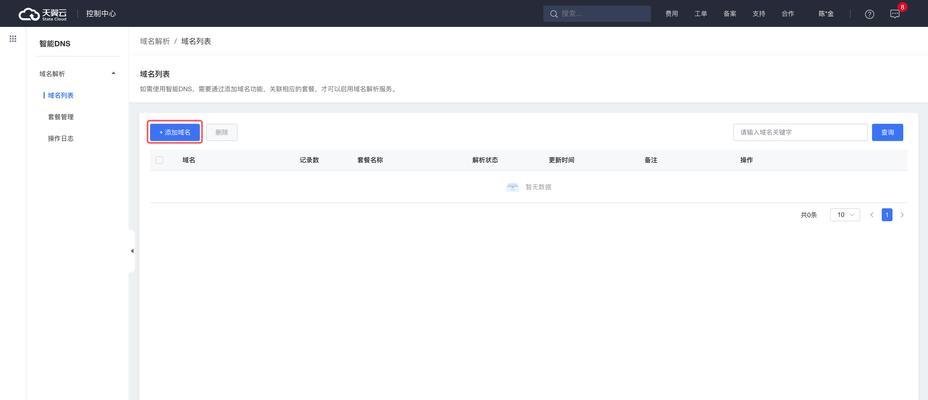928x400 pixels.
Task: Click the search magnifier icon
Action: [x=554, y=14]
